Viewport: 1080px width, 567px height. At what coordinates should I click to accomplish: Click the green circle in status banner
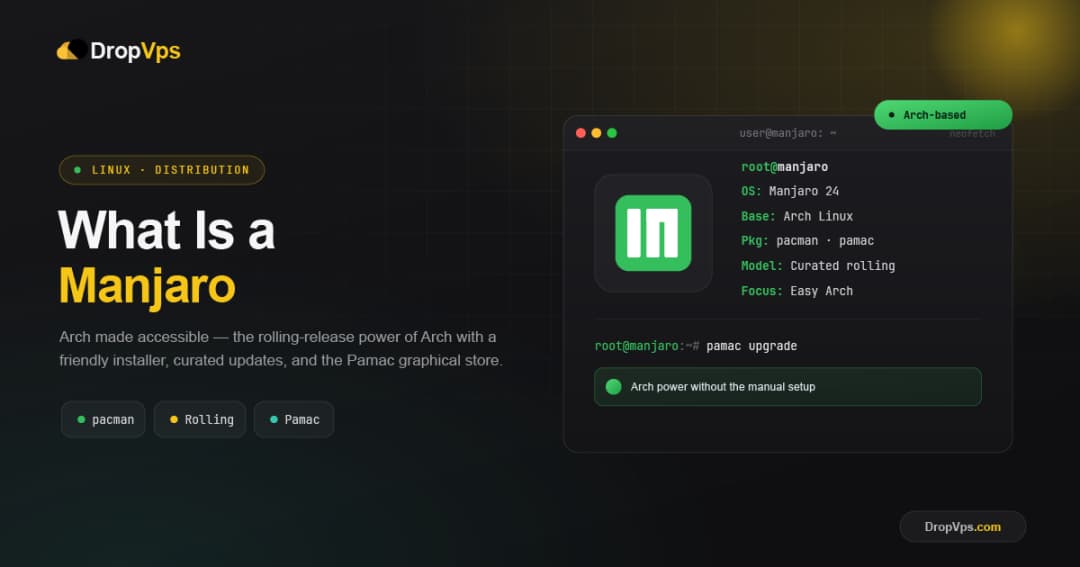(x=613, y=386)
